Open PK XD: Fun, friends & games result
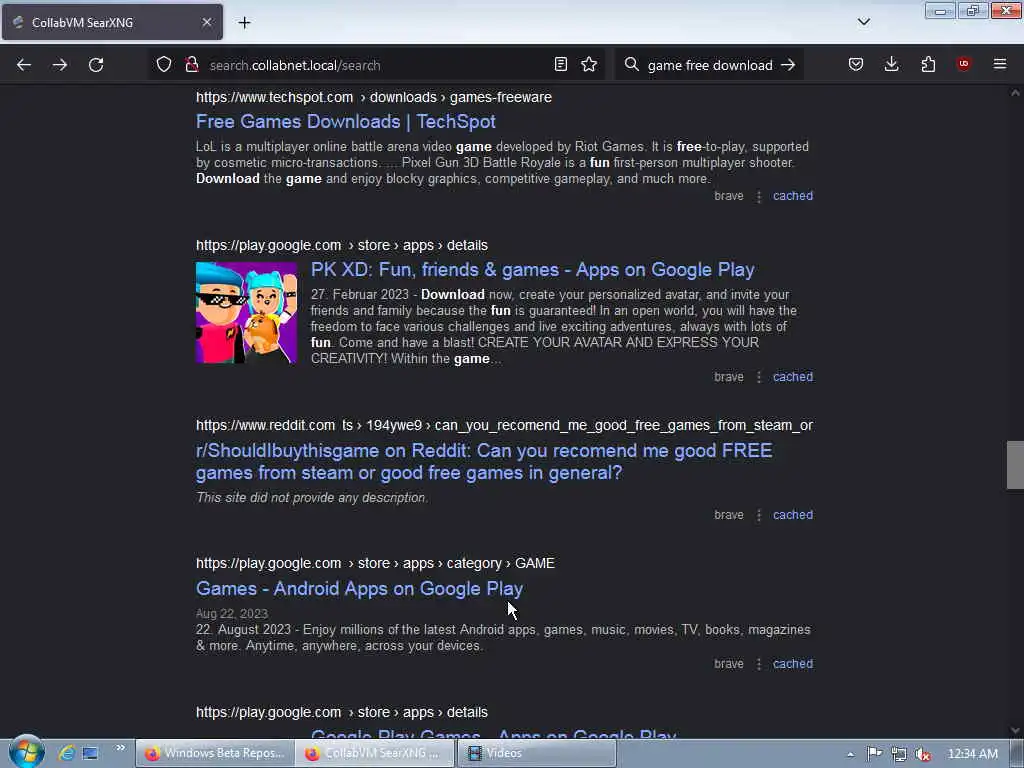The width and height of the screenshot is (1024, 768). coord(532,270)
